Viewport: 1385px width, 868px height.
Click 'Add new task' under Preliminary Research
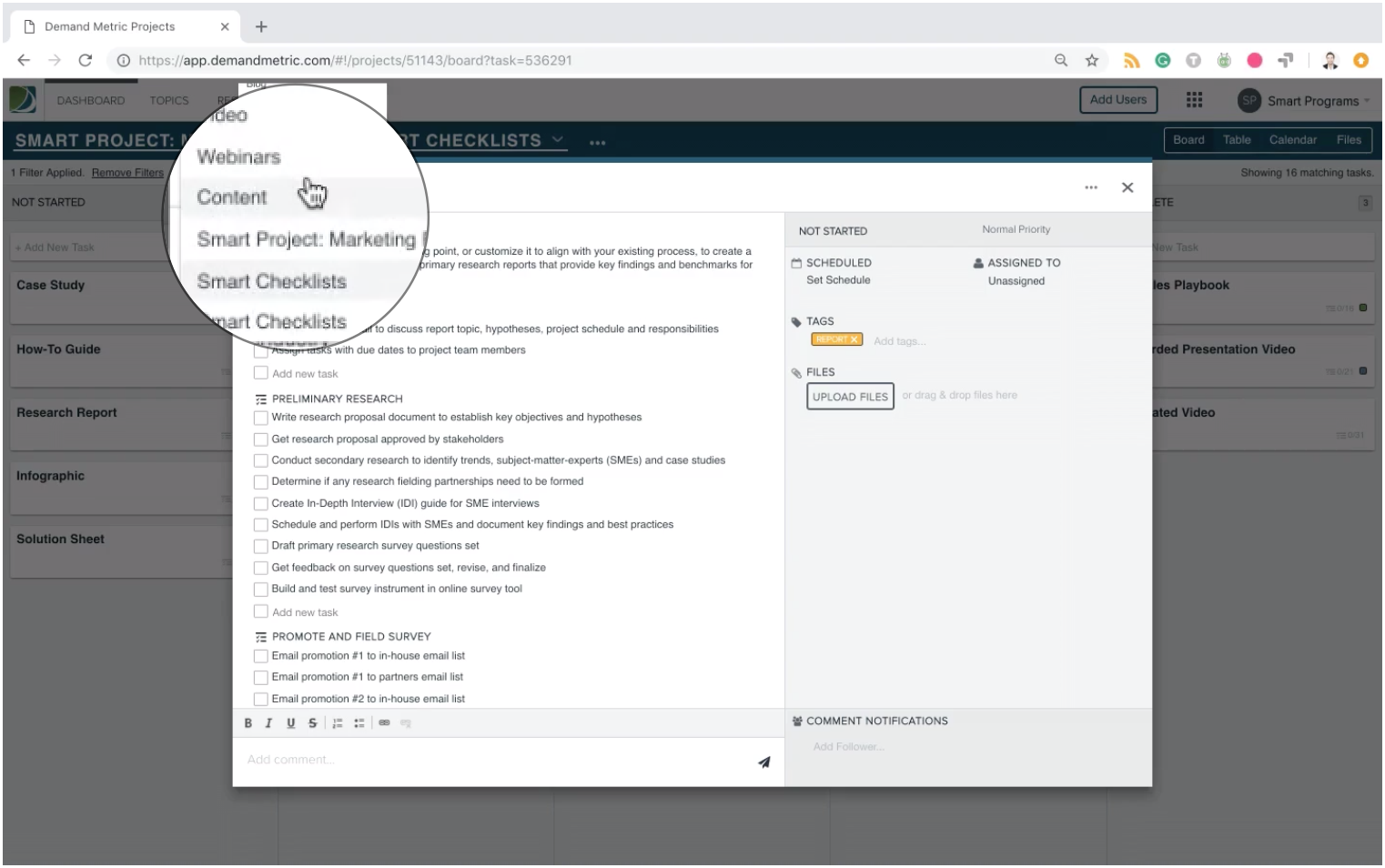[x=305, y=613]
